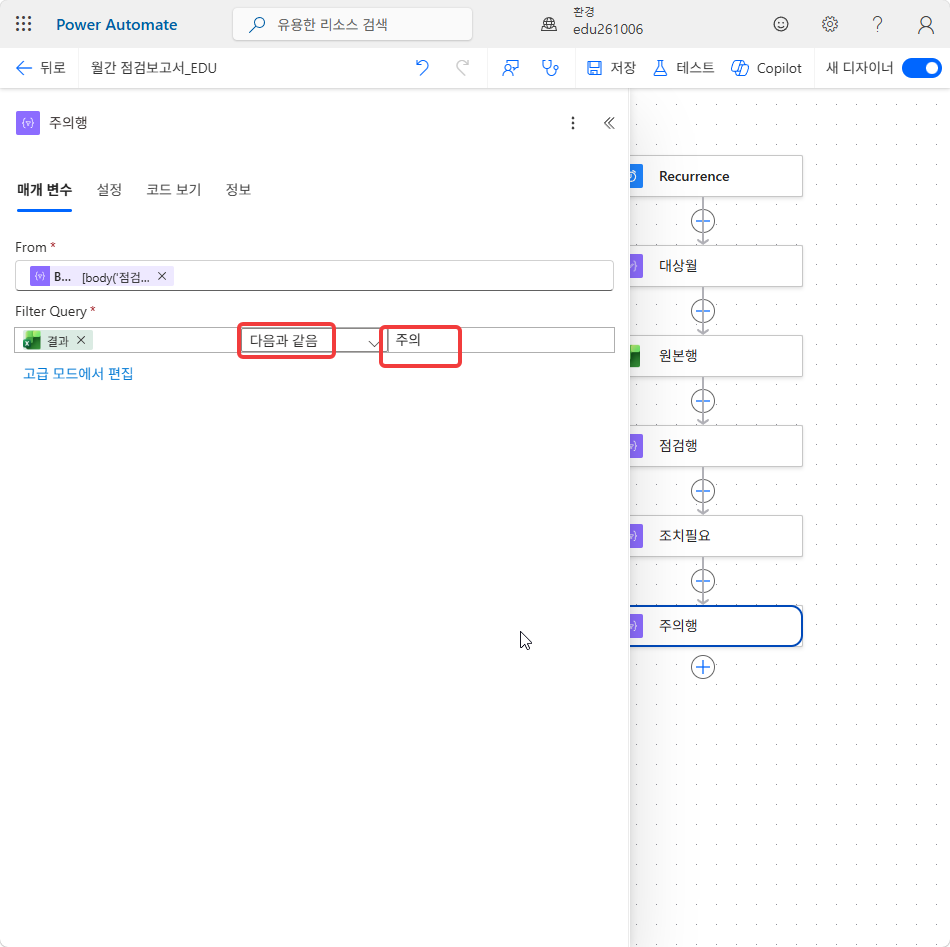Focus the resource search box
This screenshot has width=950, height=947.
(x=352, y=24)
